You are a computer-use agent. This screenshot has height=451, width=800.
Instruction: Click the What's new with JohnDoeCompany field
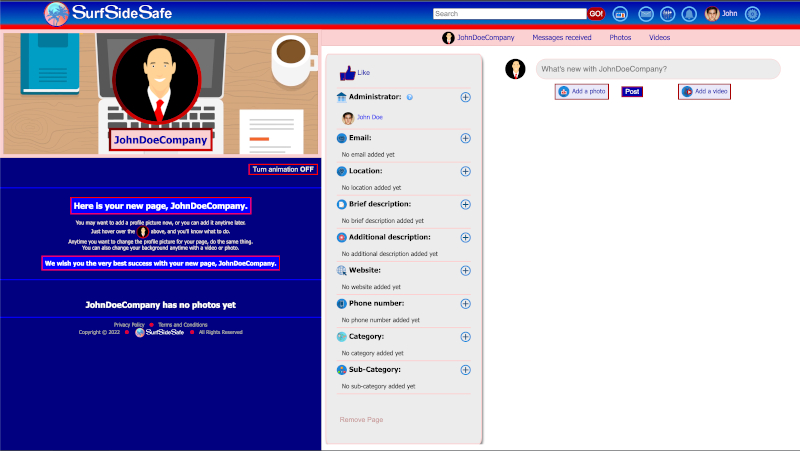coord(656,69)
